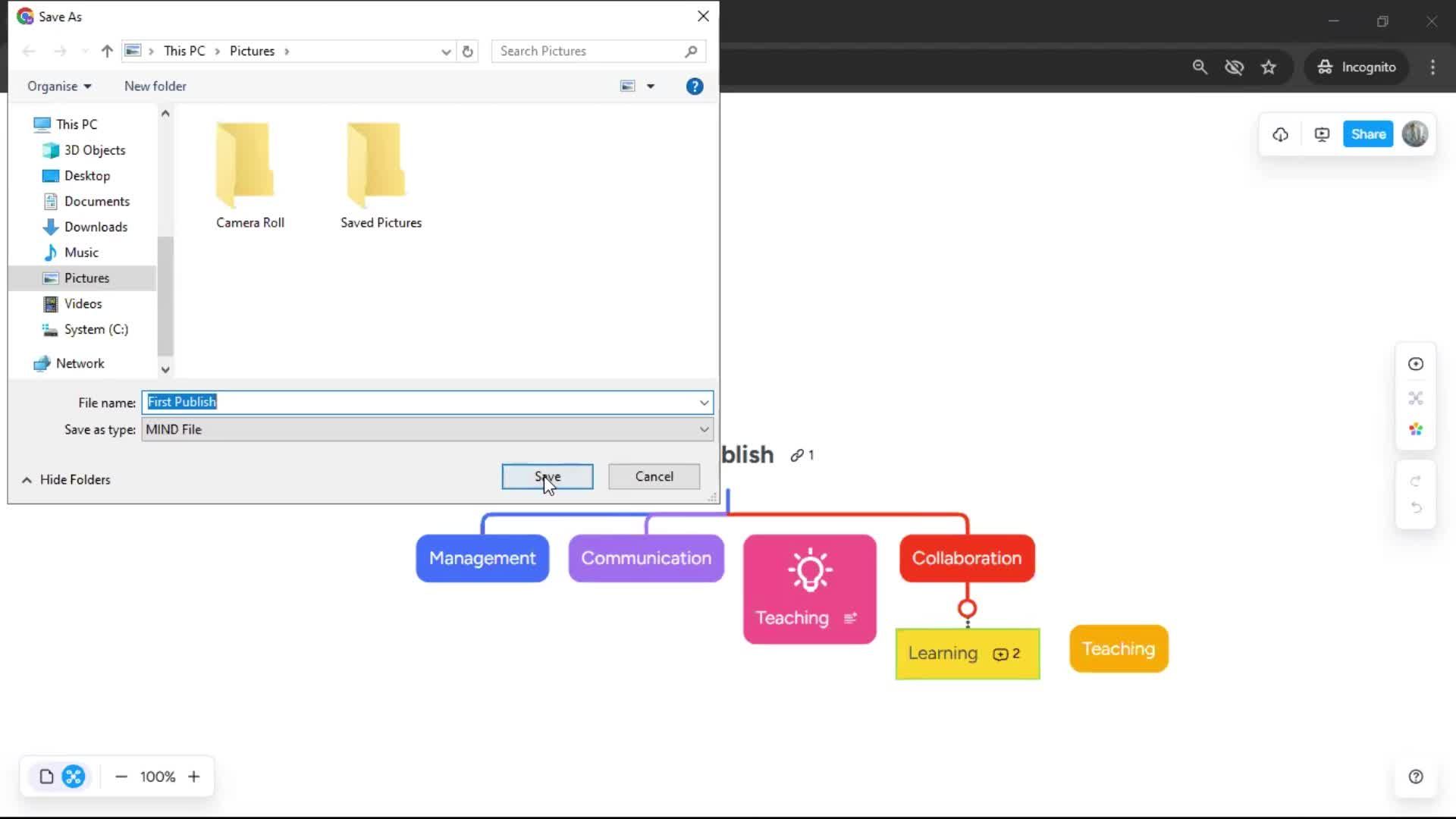The height and width of the screenshot is (819, 1456).
Task: Click Save in the Save As dialog
Action: [x=548, y=476]
